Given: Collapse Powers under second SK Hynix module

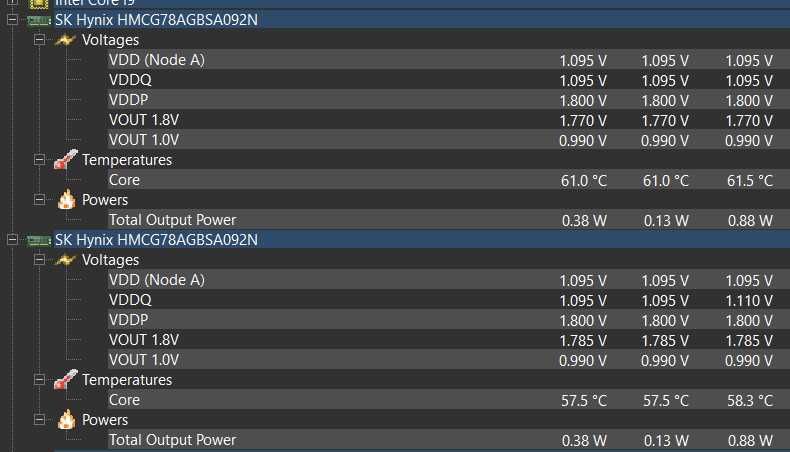Looking at the screenshot, I should pyautogui.click(x=39, y=420).
